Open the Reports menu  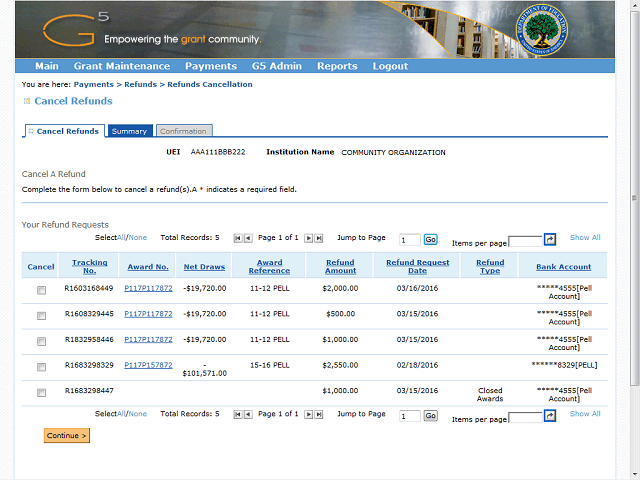tap(337, 66)
